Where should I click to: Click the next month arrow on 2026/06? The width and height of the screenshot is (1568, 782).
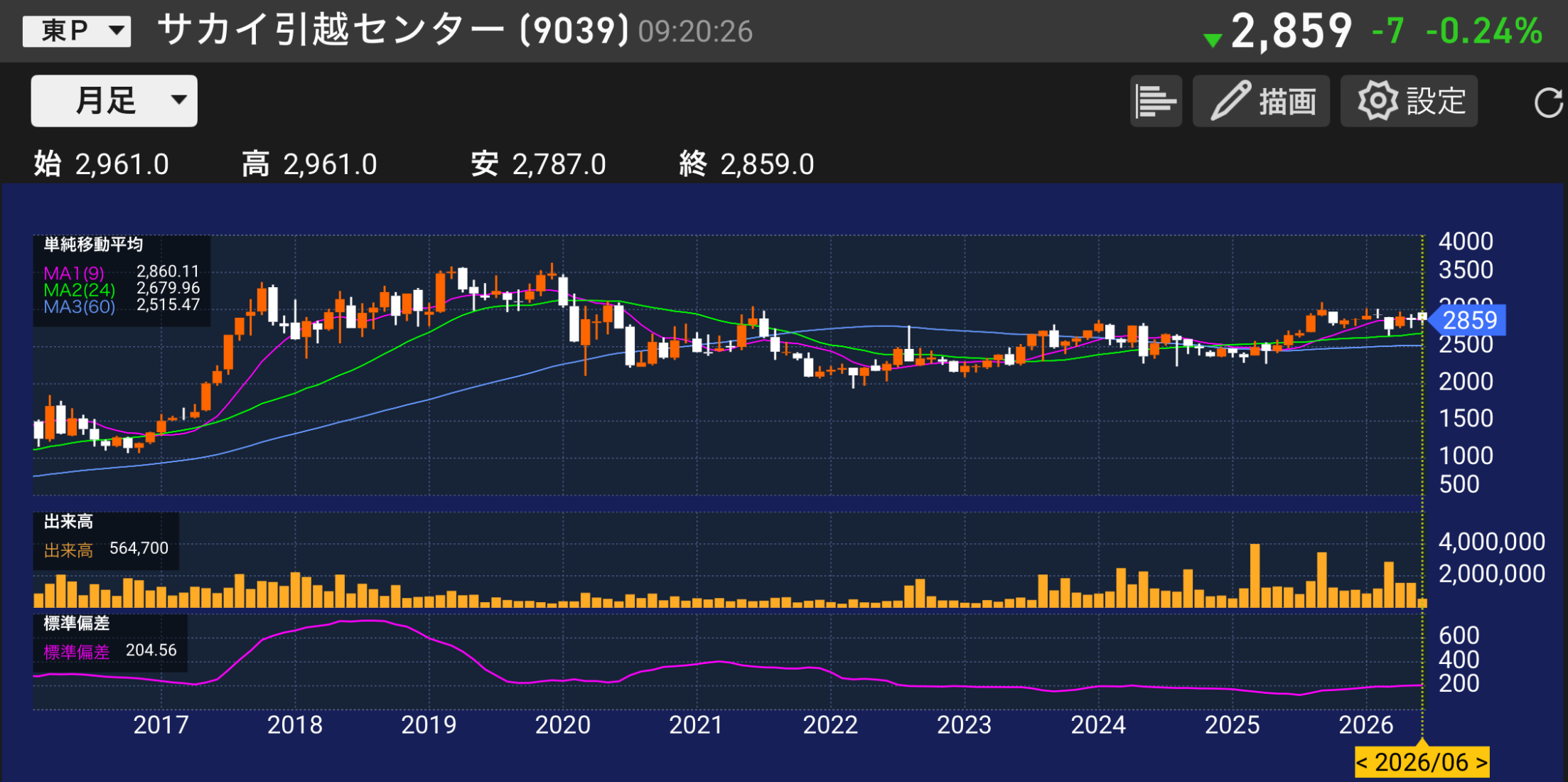click(x=1481, y=762)
